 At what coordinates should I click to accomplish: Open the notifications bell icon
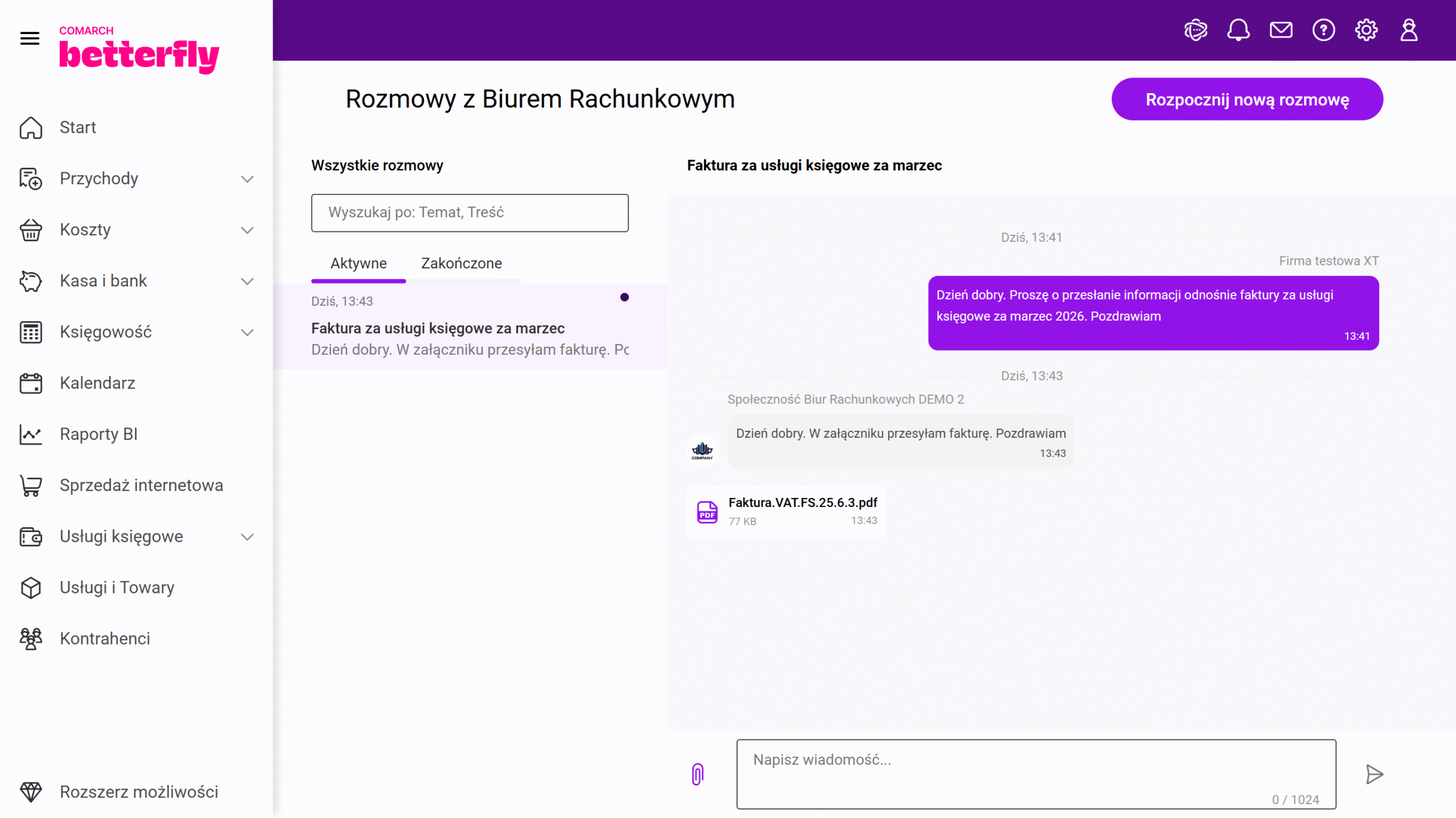coord(1238,30)
